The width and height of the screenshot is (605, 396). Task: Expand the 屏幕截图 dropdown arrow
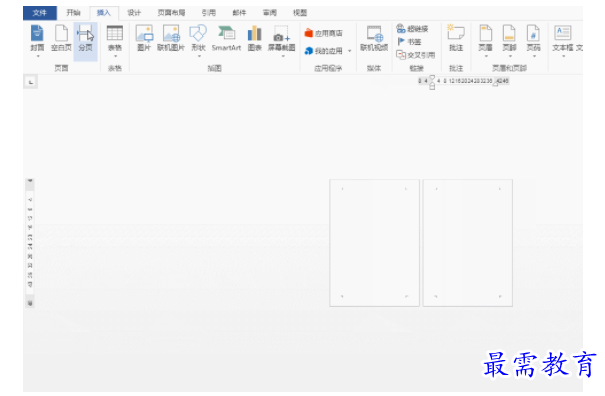283,56
